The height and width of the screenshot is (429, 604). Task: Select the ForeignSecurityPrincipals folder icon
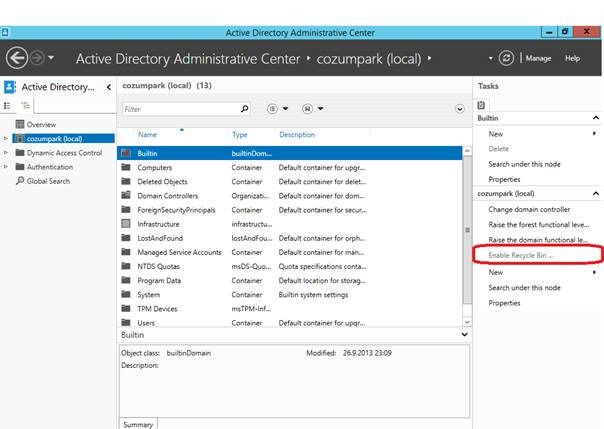(x=126, y=209)
